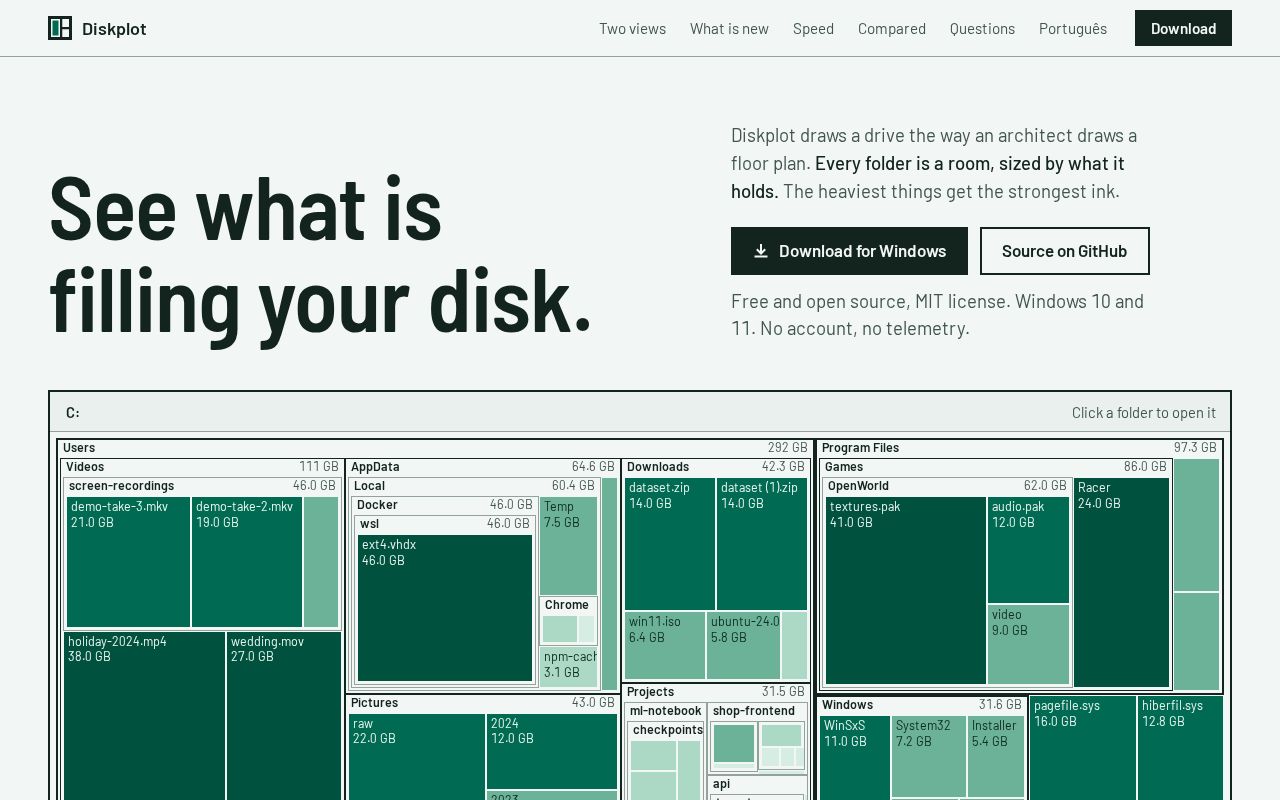The height and width of the screenshot is (800, 1280).
Task: Select the ext4.vhdx 46.0 GB block
Action: (x=445, y=608)
